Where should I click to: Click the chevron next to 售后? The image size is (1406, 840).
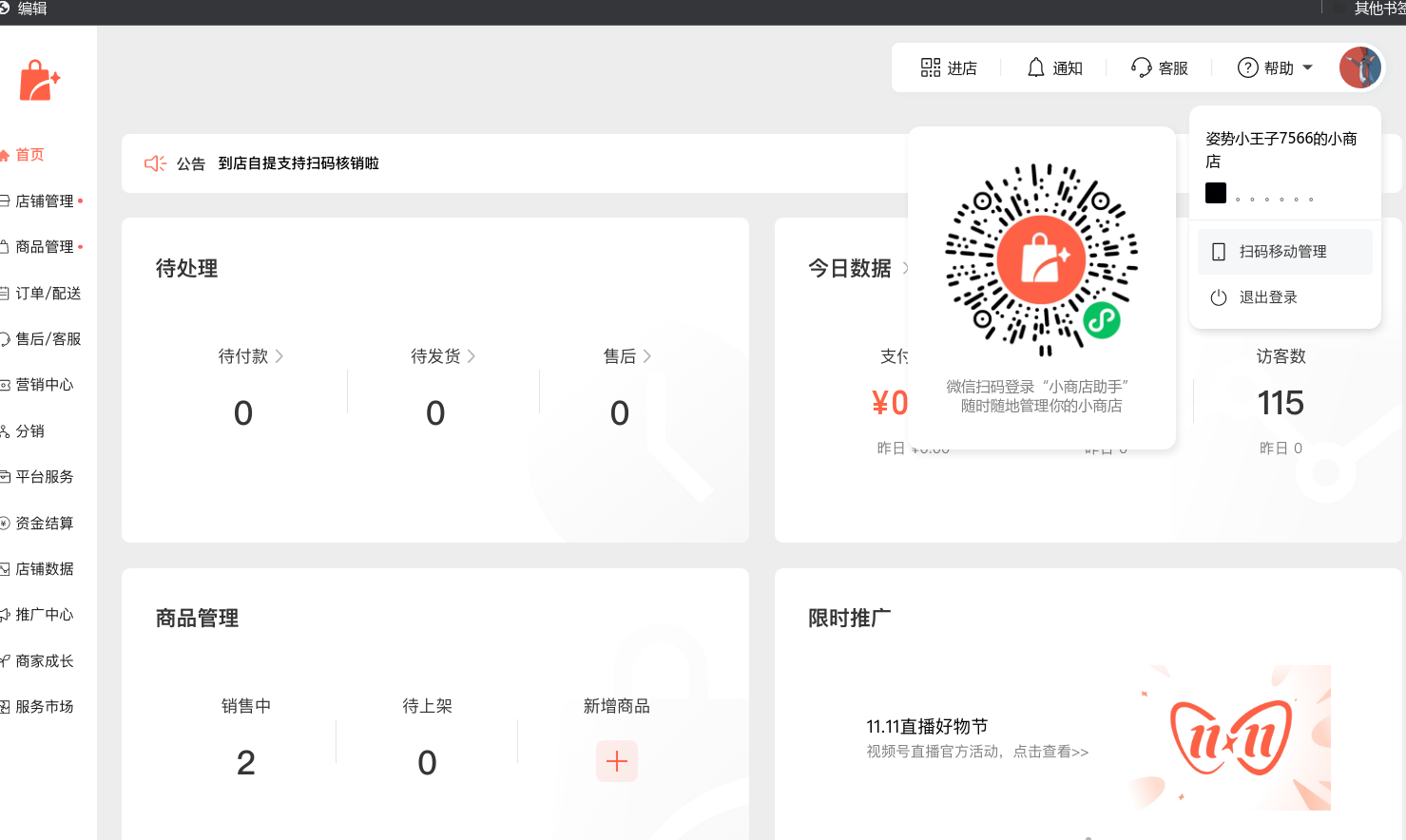tap(647, 356)
